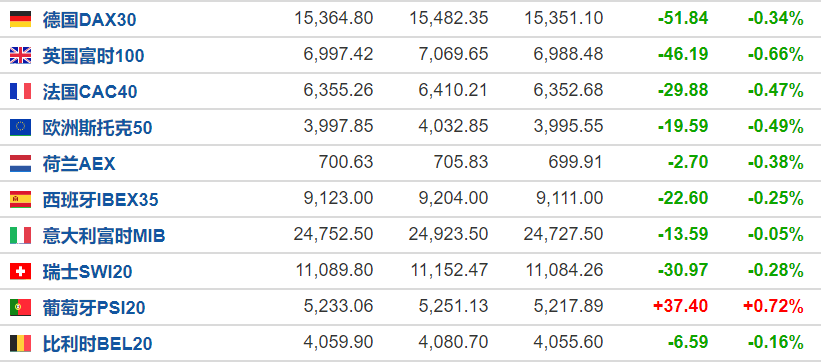Image resolution: width=821 pixels, height=364 pixels.
Task: Open the 瑞士SWI20 index link
Action: pos(87,272)
